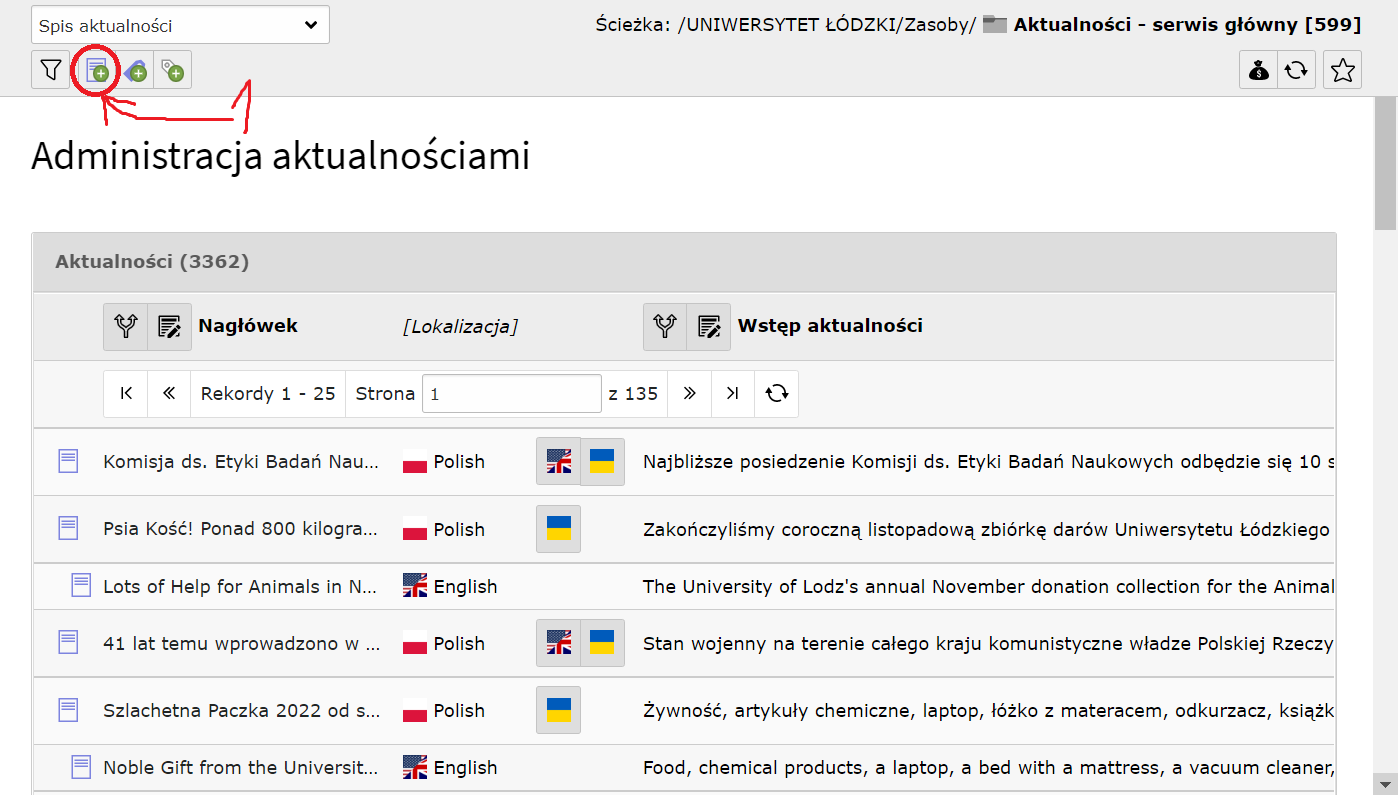Jump to the first page of records
Image resolution: width=1398 pixels, height=799 pixels.
tap(126, 394)
